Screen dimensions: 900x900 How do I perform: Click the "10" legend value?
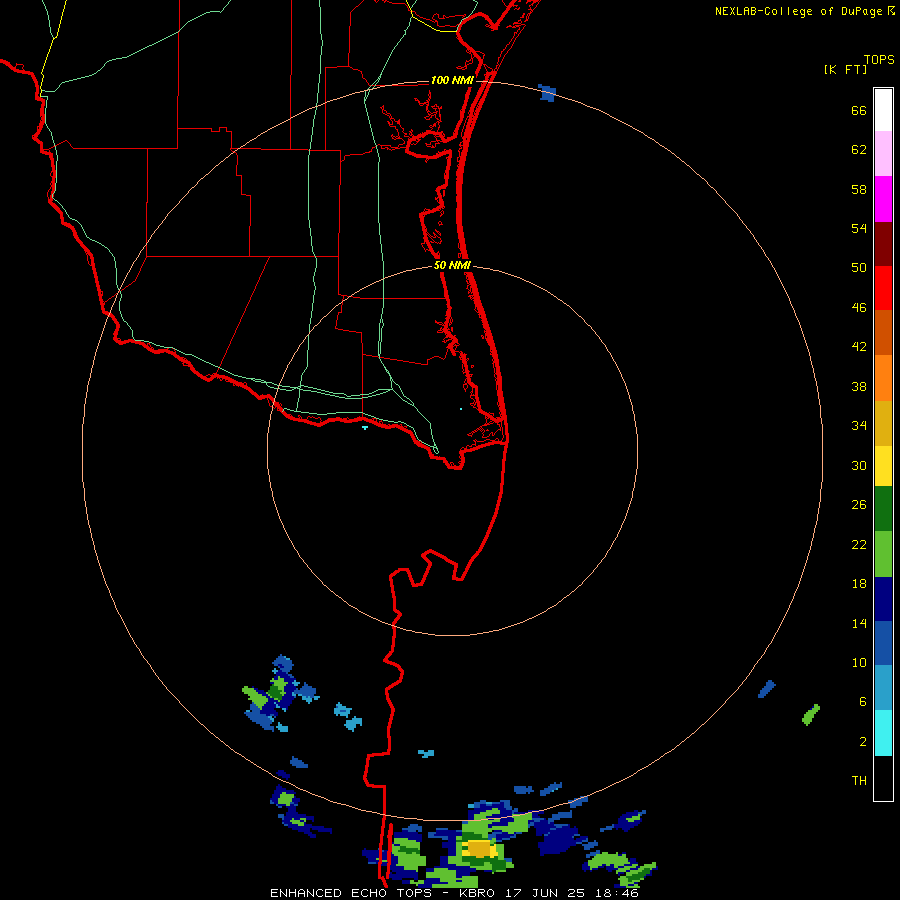[859, 663]
